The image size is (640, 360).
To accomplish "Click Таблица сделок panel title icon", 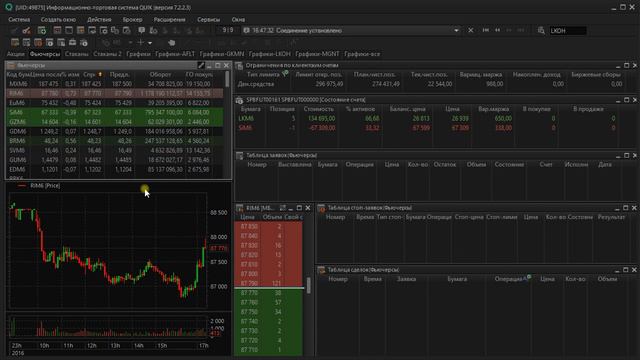I will (321, 270).
